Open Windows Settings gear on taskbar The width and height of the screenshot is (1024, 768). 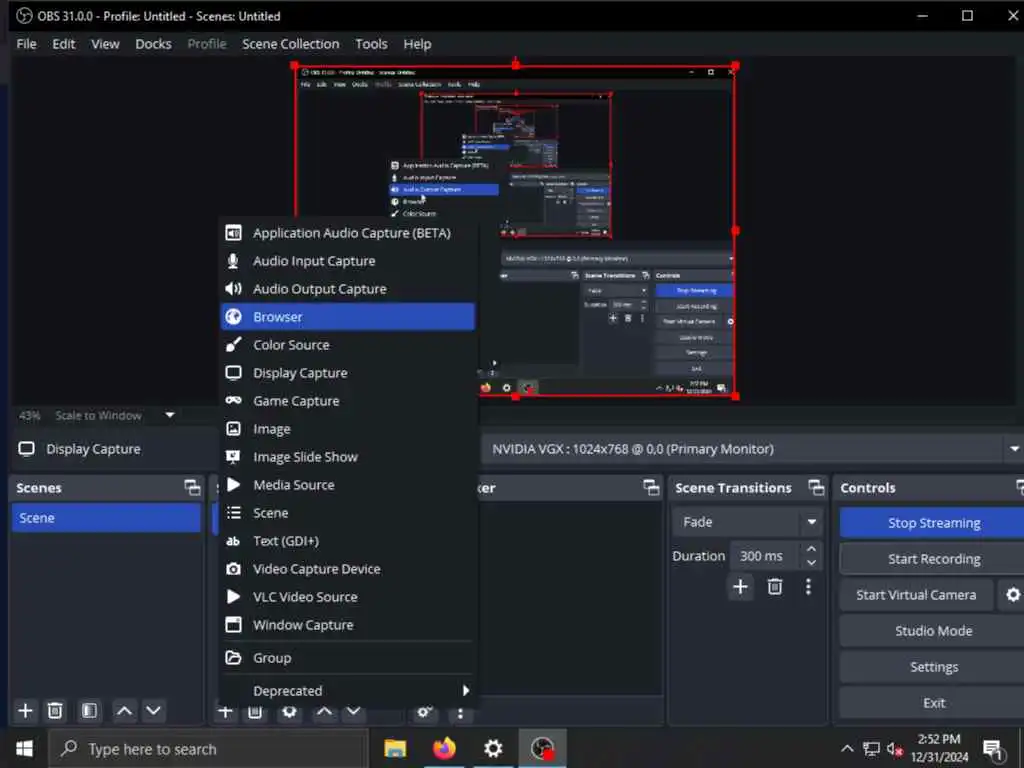[x=493, y=749]
